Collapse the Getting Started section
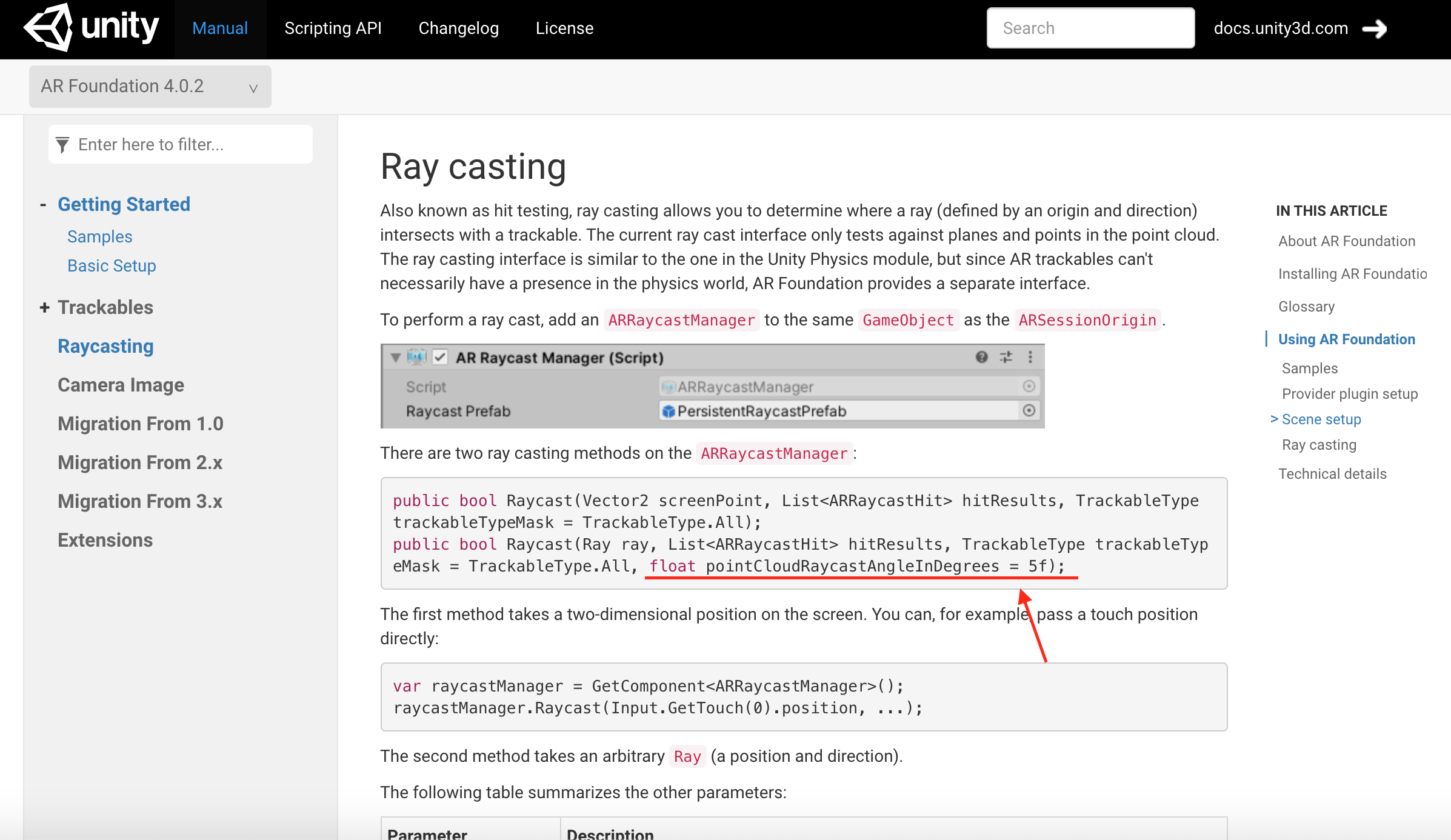The image size is (1451, 840). pyautogui.click(x=43, y=204)
